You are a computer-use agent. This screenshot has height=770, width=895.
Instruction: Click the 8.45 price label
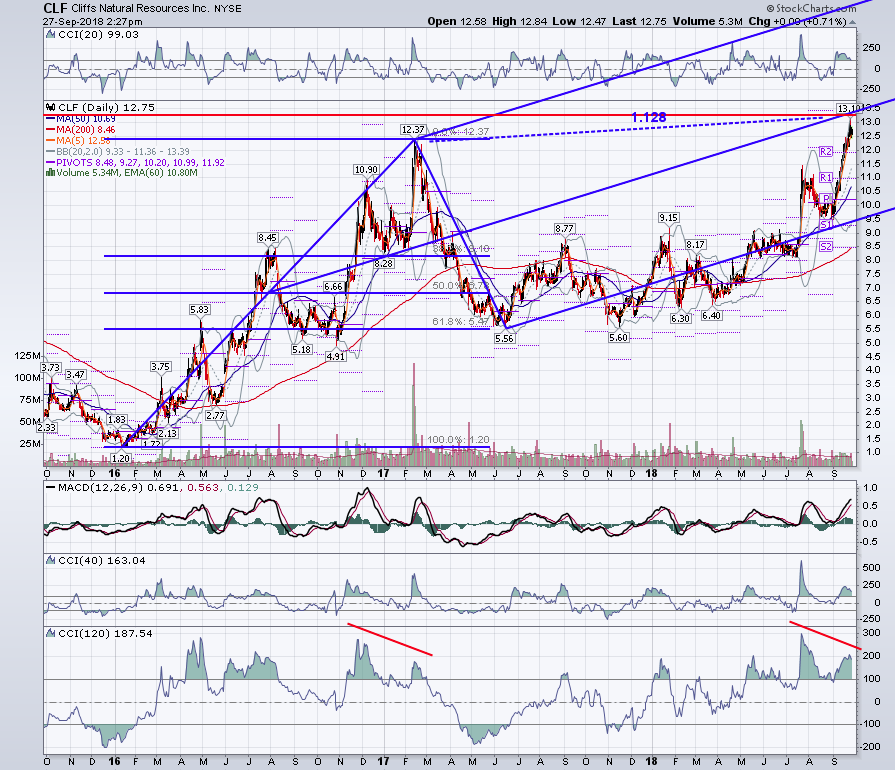pos(267,237)
